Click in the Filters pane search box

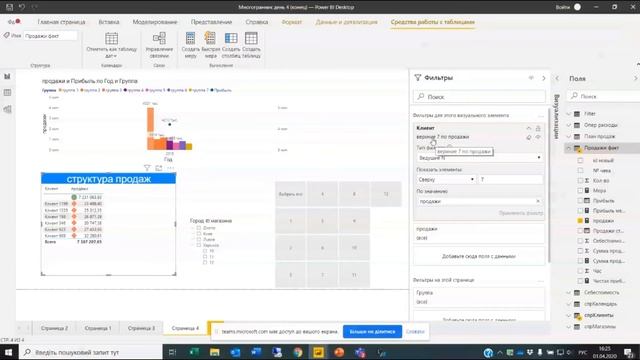479,97
